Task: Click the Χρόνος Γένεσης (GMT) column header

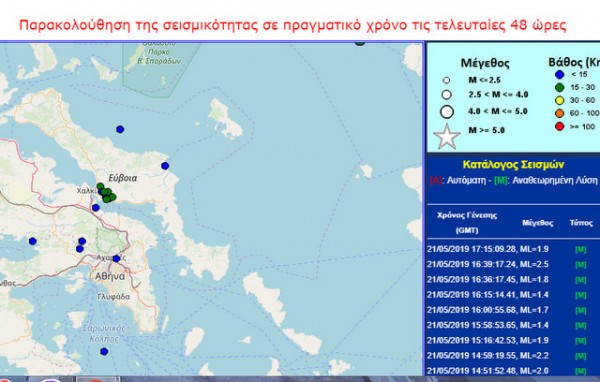Action: coord(467,223)
